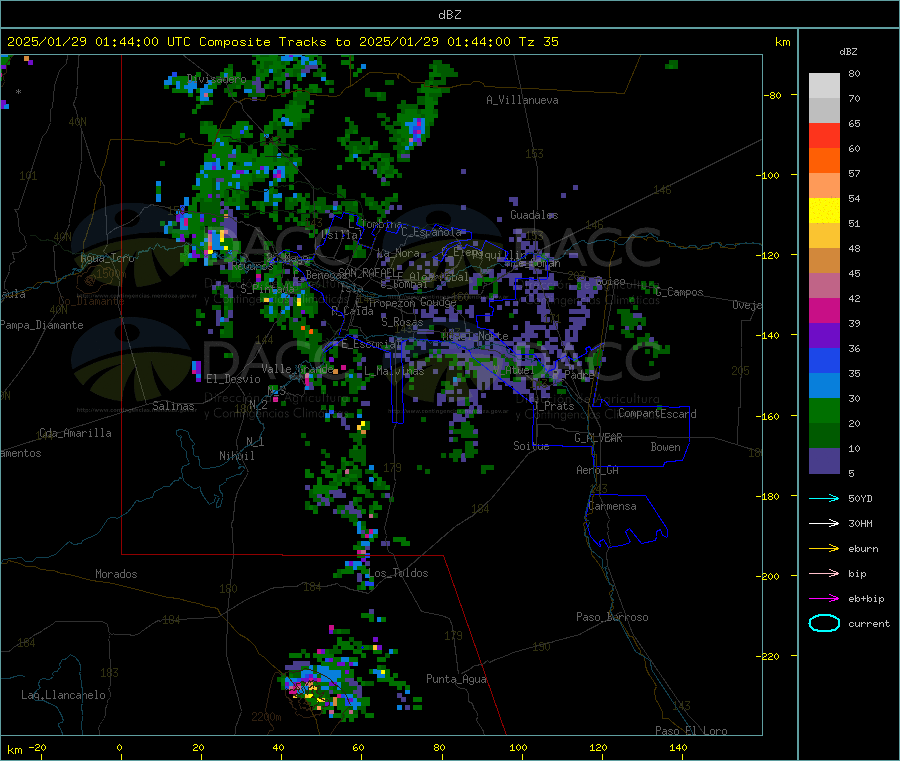Image resolution: width=900 pixels, height=761 pixels.
Task: Click the 50YD cyan arrow legend icon
Action: point(824,498)
